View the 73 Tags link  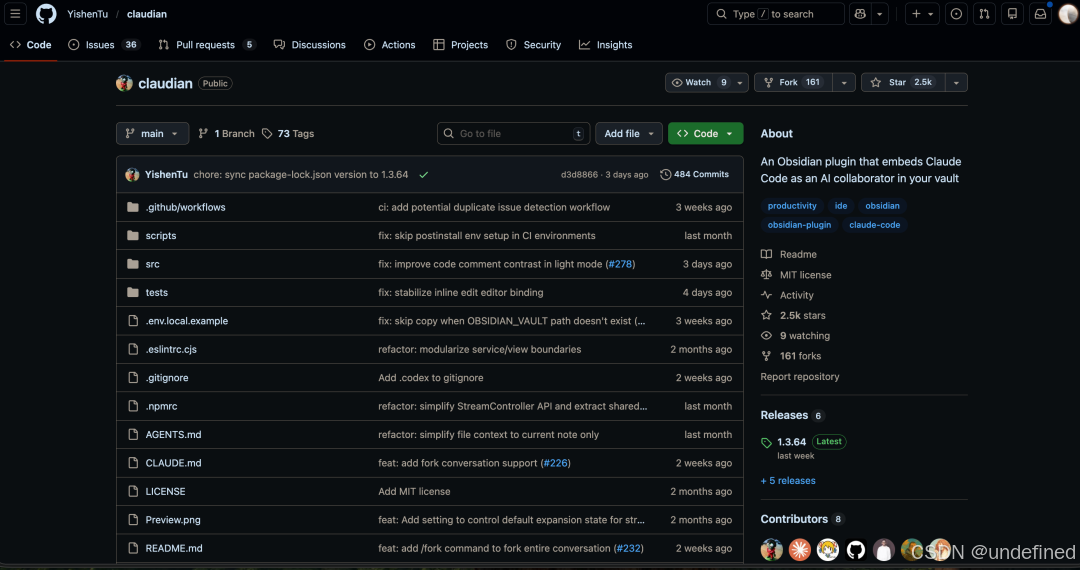(288, 134)
